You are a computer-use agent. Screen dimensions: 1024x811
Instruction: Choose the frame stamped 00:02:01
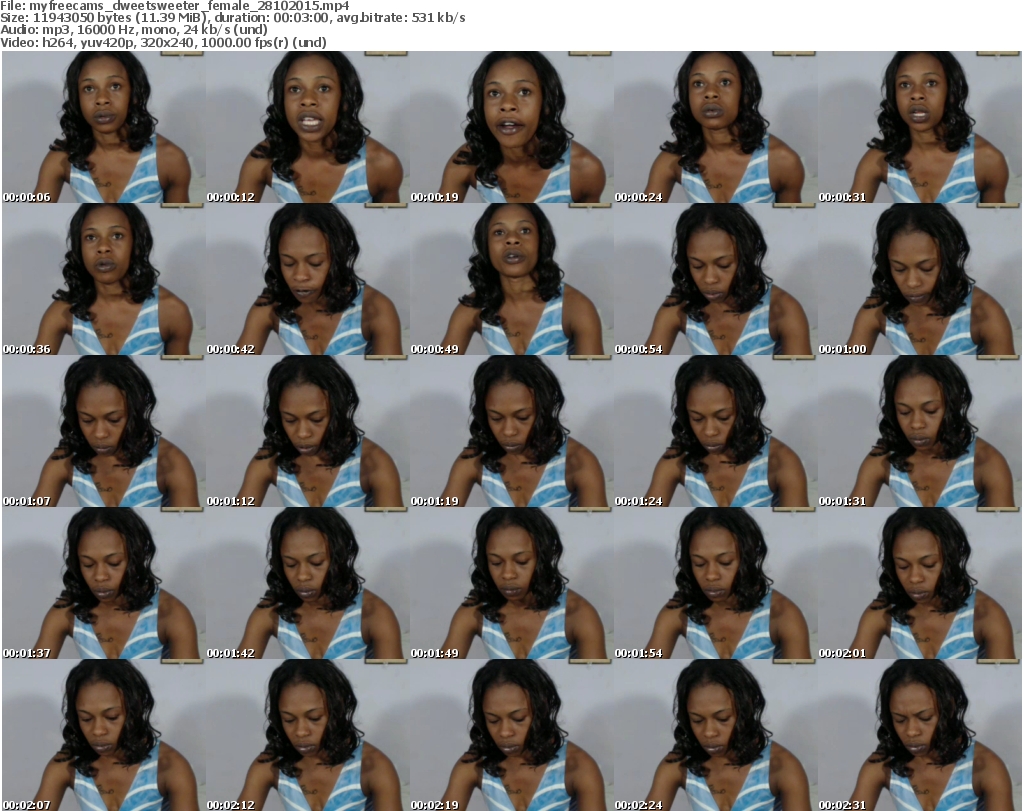click(x=920, y=583)
